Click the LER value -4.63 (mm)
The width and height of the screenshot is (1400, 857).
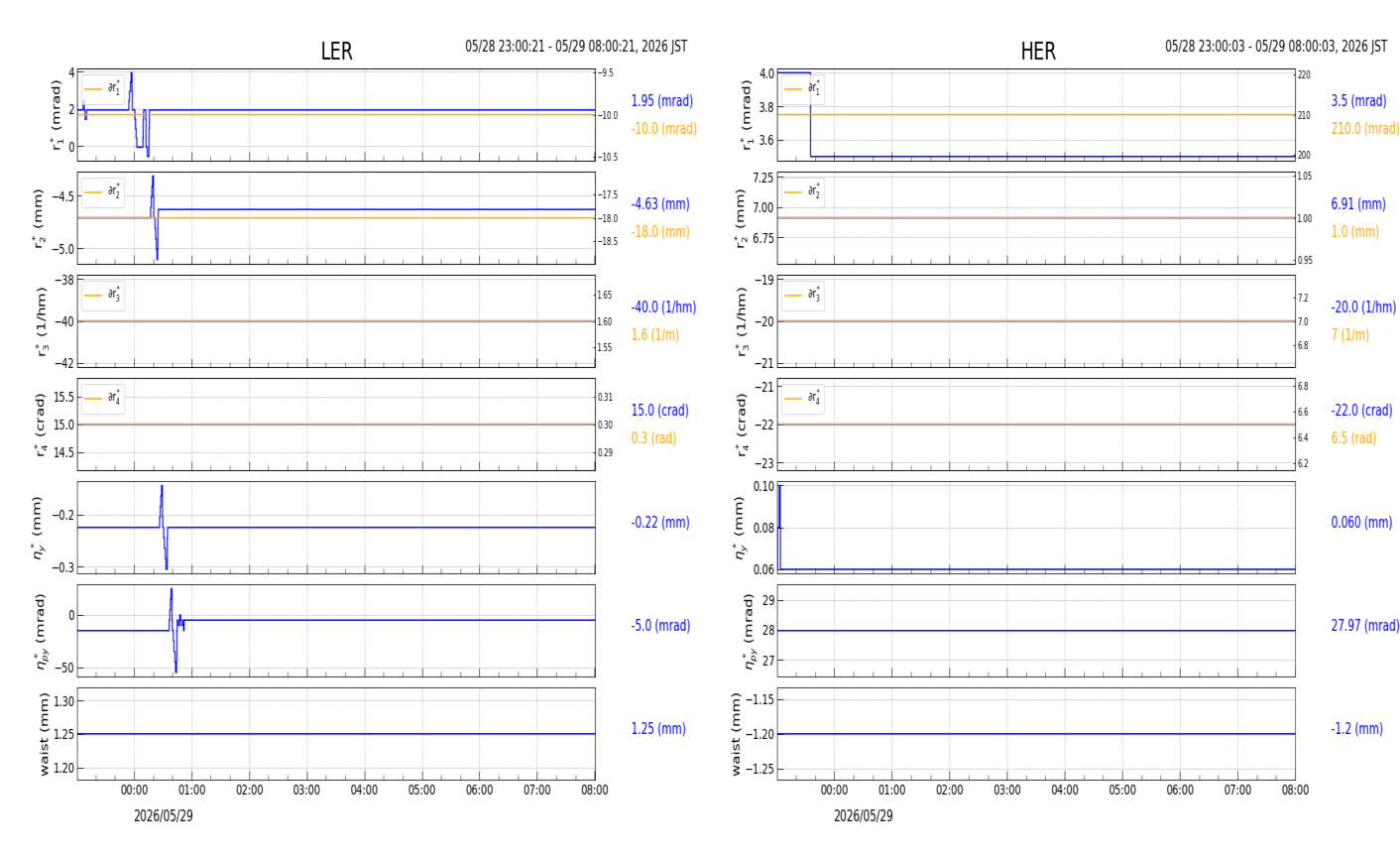coord(660,204)
